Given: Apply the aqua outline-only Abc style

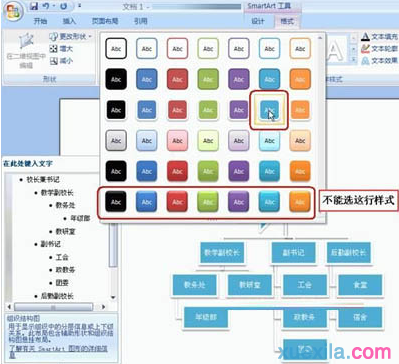Looking at the screenshot, I should pos(269,49).
